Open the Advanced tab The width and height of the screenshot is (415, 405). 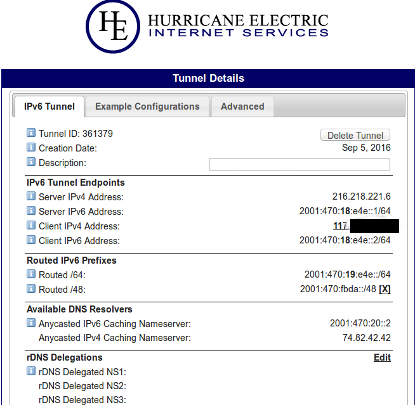point(242,107)
